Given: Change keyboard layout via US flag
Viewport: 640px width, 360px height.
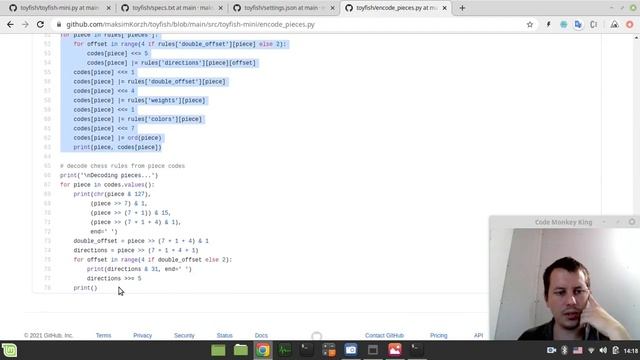Looking at the screenshot, I should tap(578, 350).
